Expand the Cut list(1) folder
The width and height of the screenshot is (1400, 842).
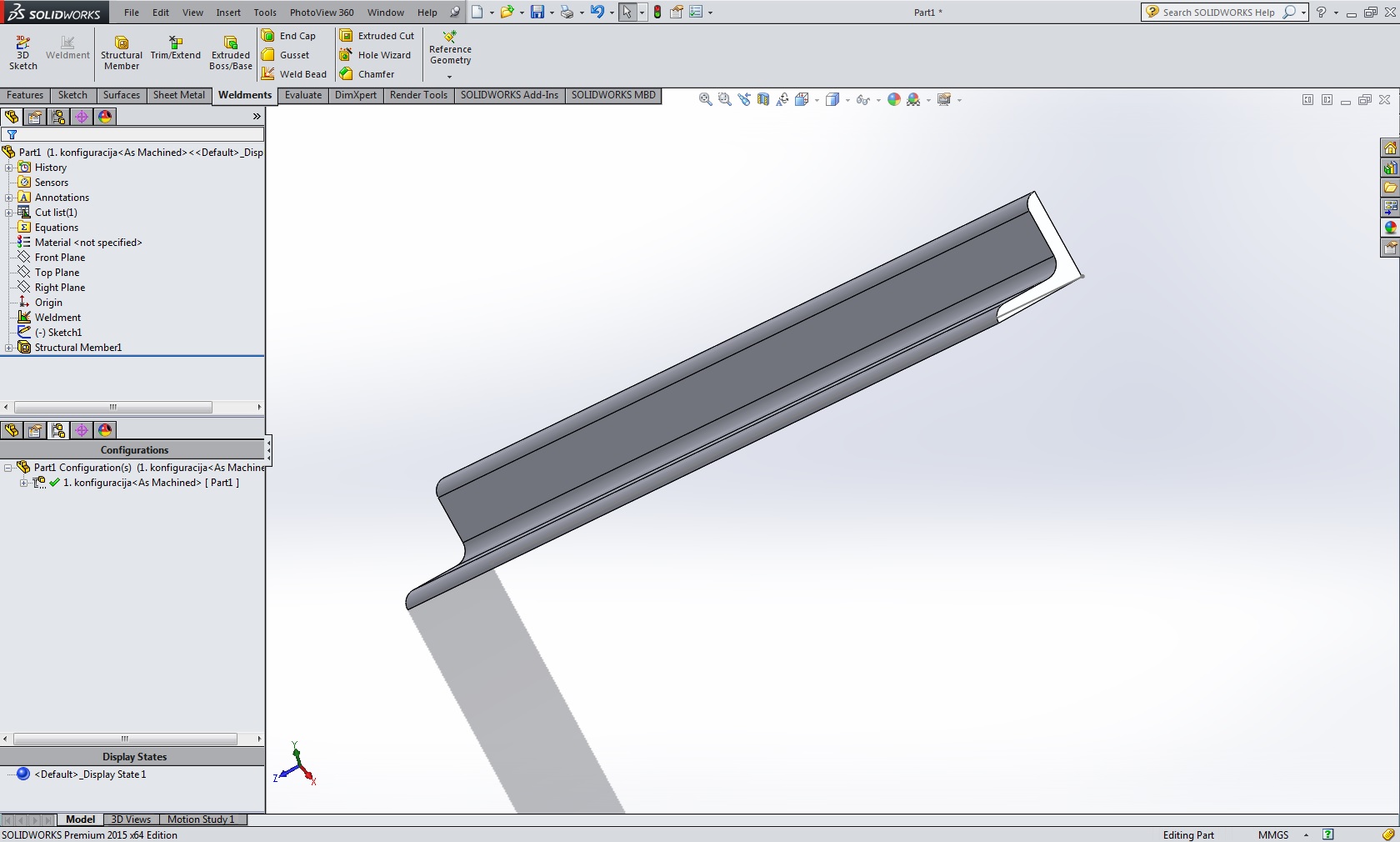click(x=9, y=213)
